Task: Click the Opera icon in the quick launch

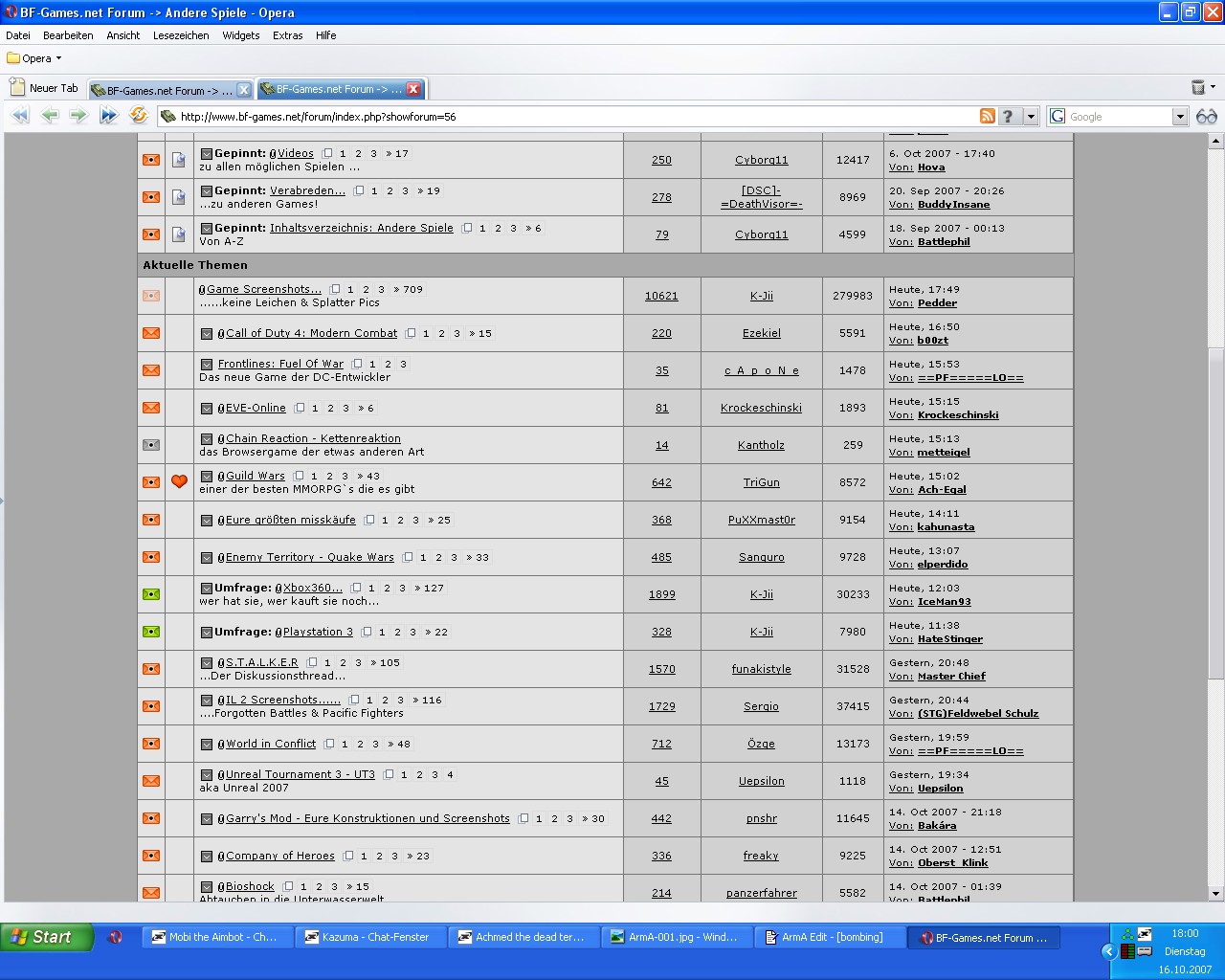Action: [x=116, y=938]
